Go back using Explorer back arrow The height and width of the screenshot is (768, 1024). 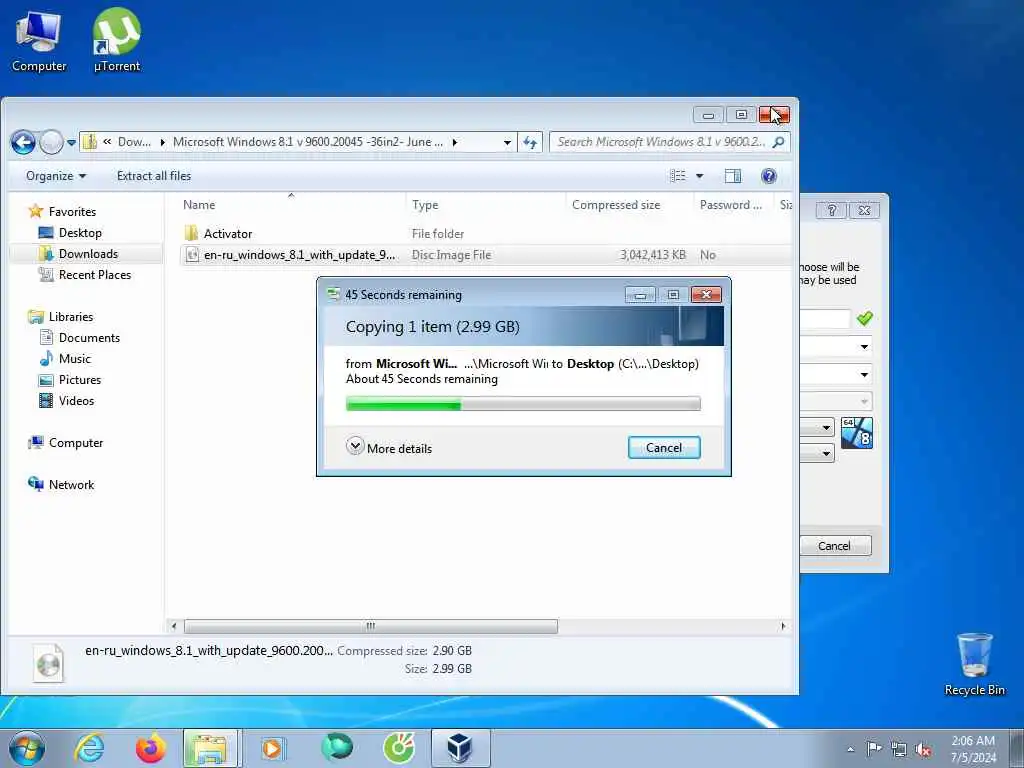click(x=23, y=142)
